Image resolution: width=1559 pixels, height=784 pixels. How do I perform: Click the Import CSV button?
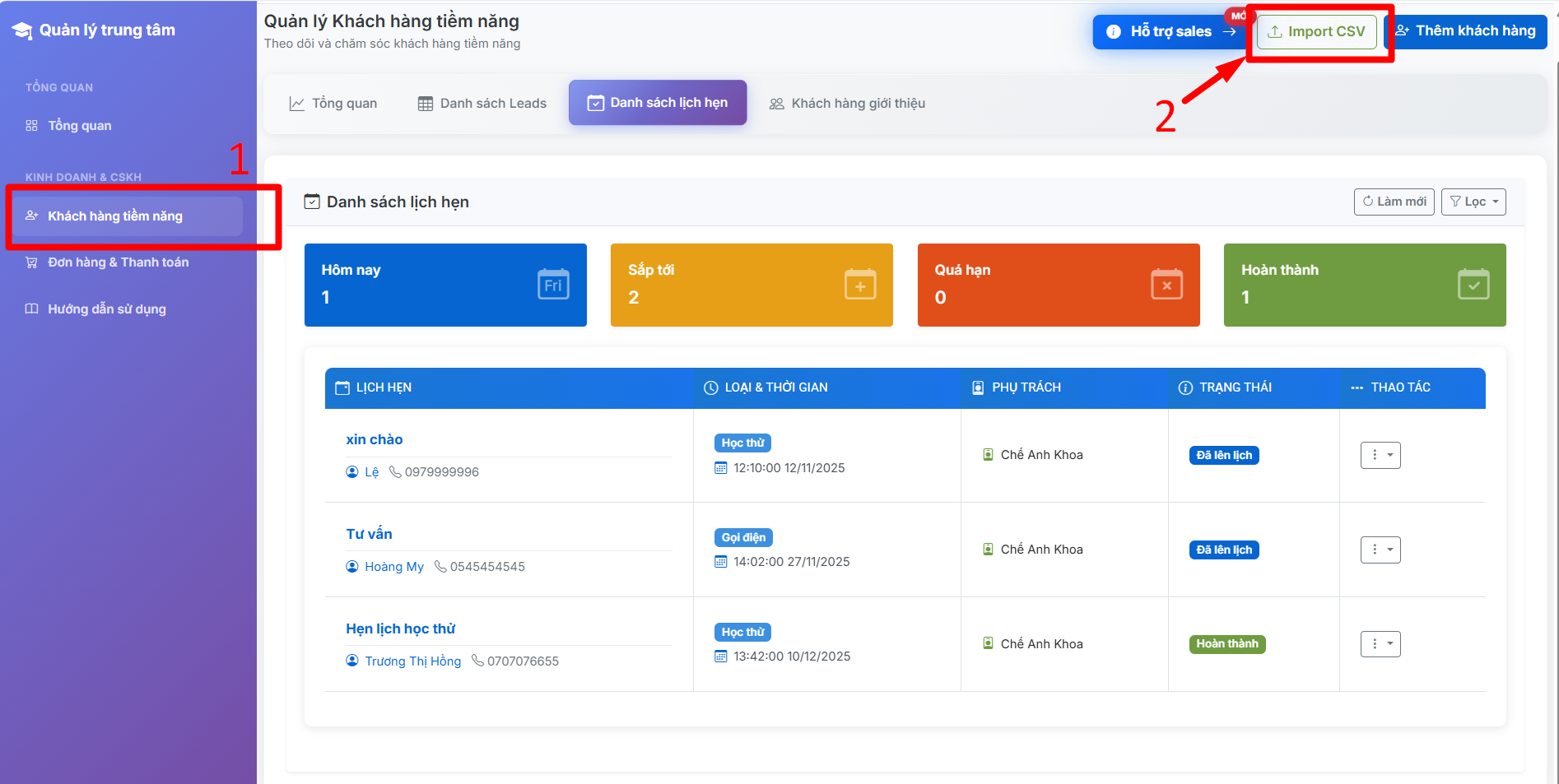[1316, 31]
